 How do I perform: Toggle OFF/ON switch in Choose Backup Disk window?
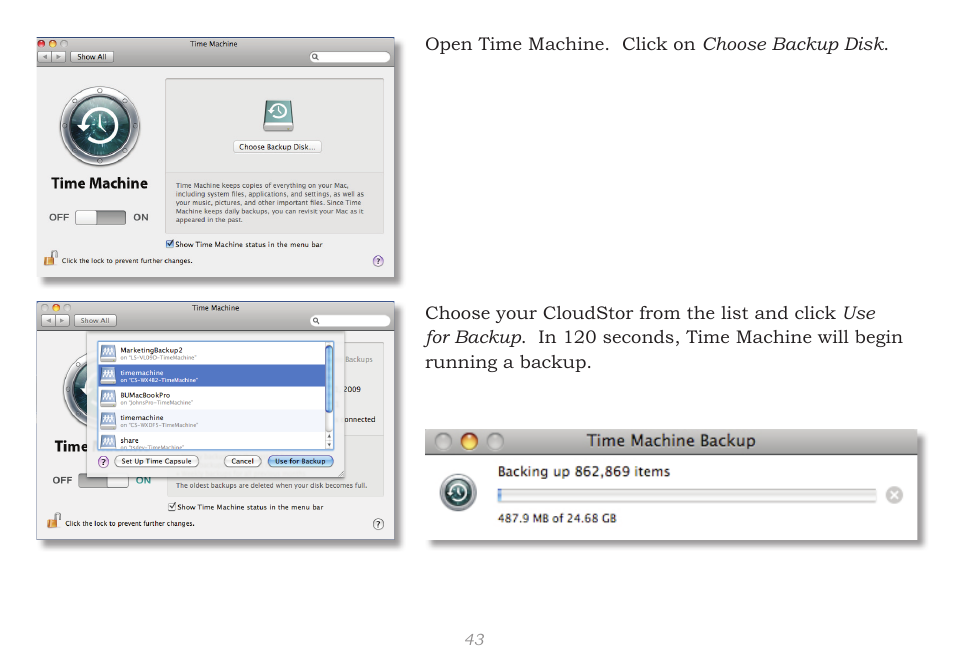[100, 217]
